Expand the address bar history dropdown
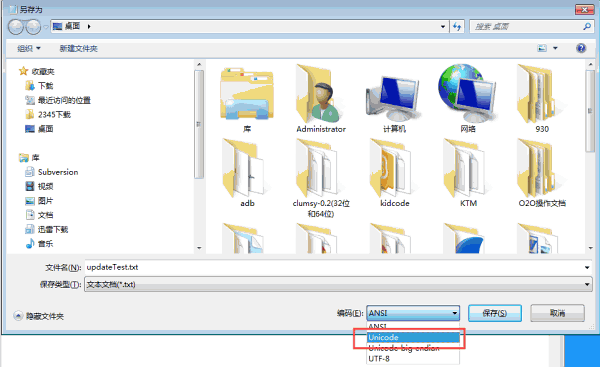Viewport: 600px width, 367px height. [x=443, y=26]
